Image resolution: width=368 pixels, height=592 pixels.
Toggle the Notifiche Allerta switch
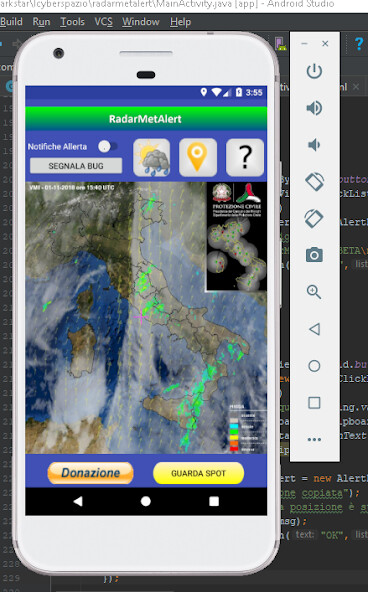click(108, 146)
